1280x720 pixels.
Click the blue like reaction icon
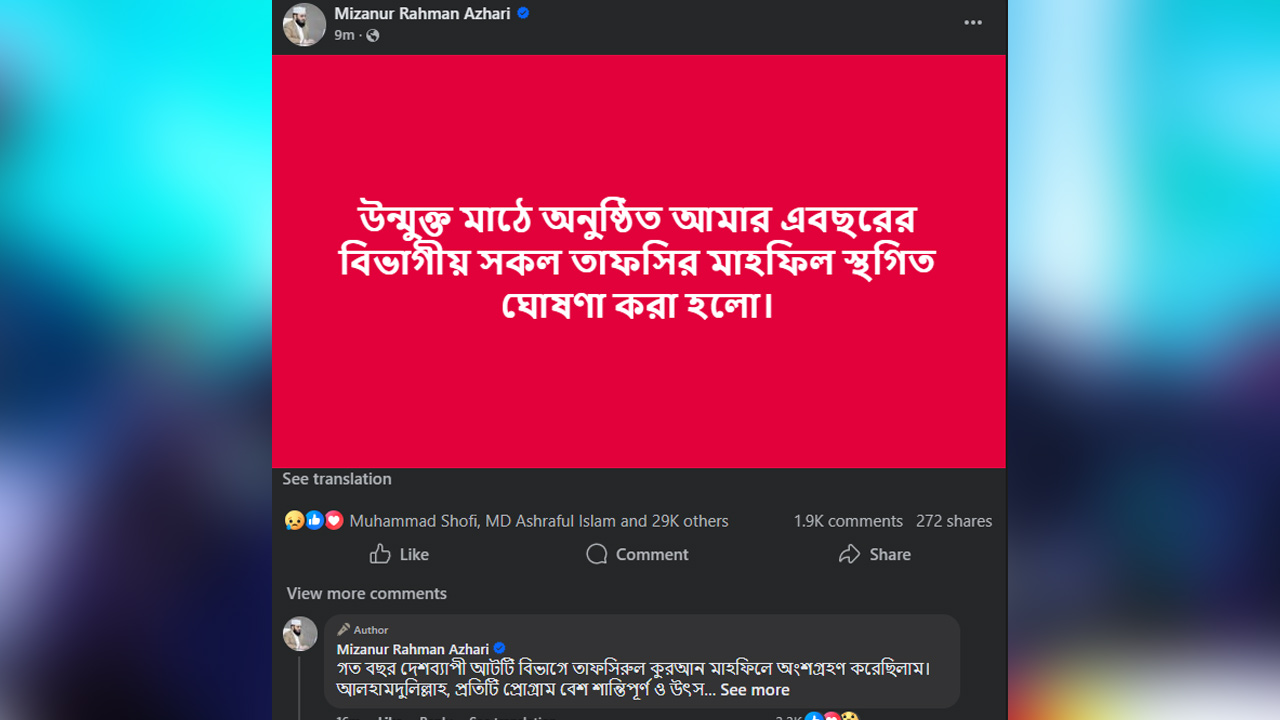(x=313, y=520)
